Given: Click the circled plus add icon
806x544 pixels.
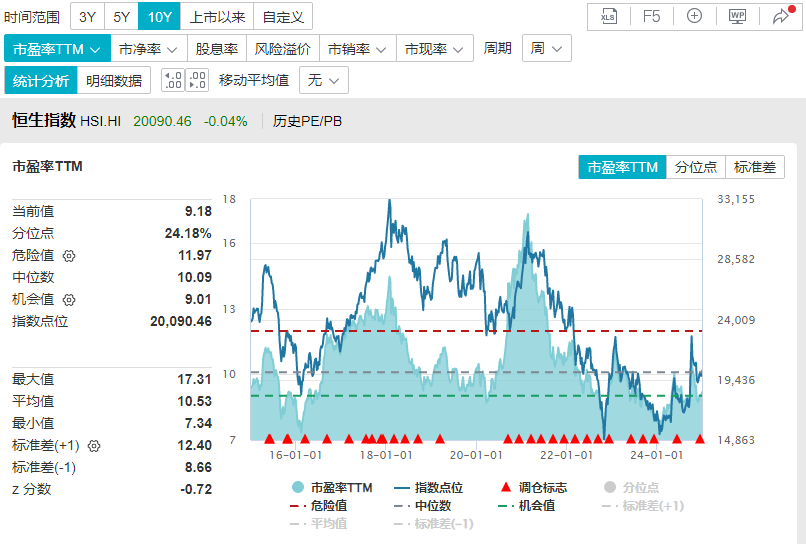Looking at the screenshot, I should 694,16.
